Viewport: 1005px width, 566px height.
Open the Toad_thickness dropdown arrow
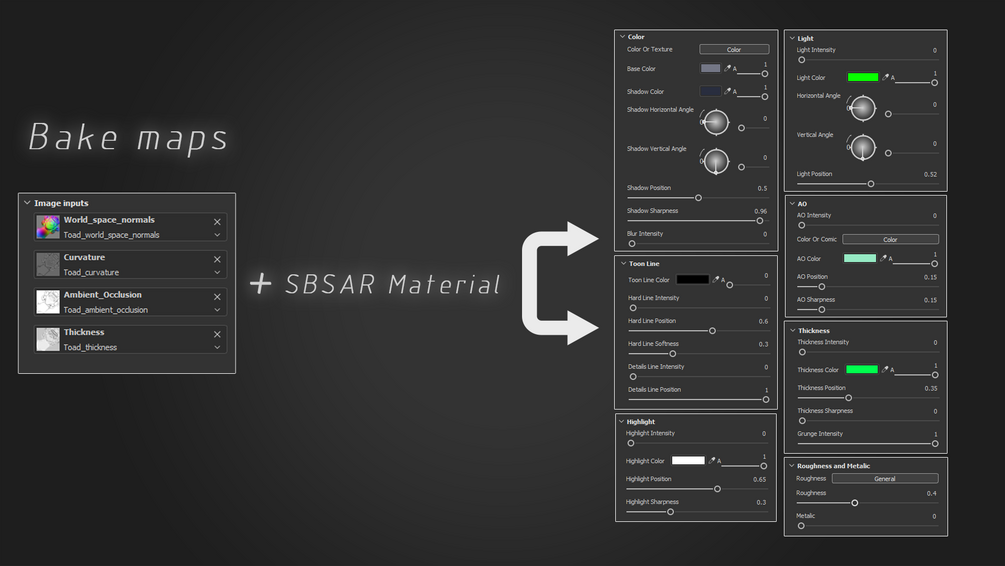(217, 347)
